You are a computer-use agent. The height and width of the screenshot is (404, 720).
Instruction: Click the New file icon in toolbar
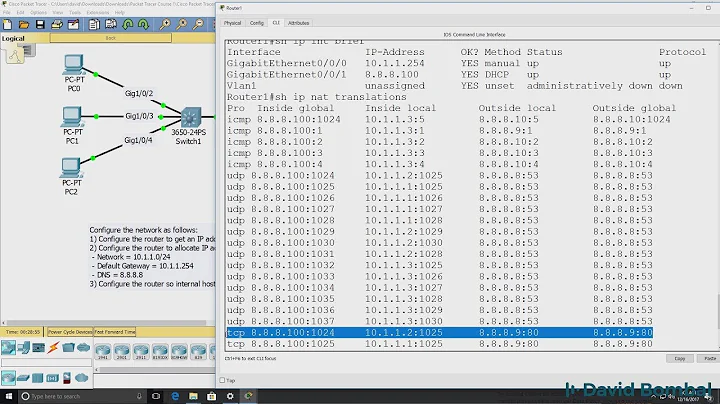pyautogui.click(x=7, y=24)
